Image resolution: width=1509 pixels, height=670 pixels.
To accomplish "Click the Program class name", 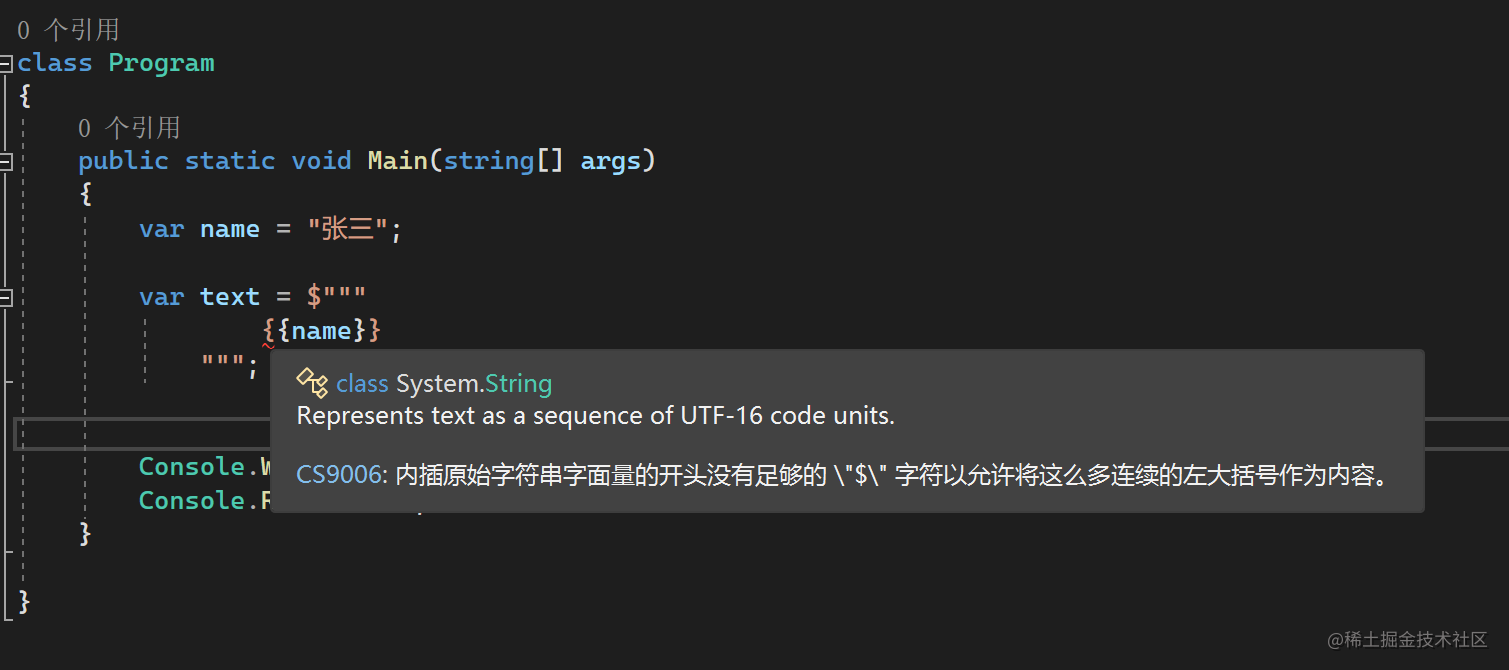I will click(161, 63).
